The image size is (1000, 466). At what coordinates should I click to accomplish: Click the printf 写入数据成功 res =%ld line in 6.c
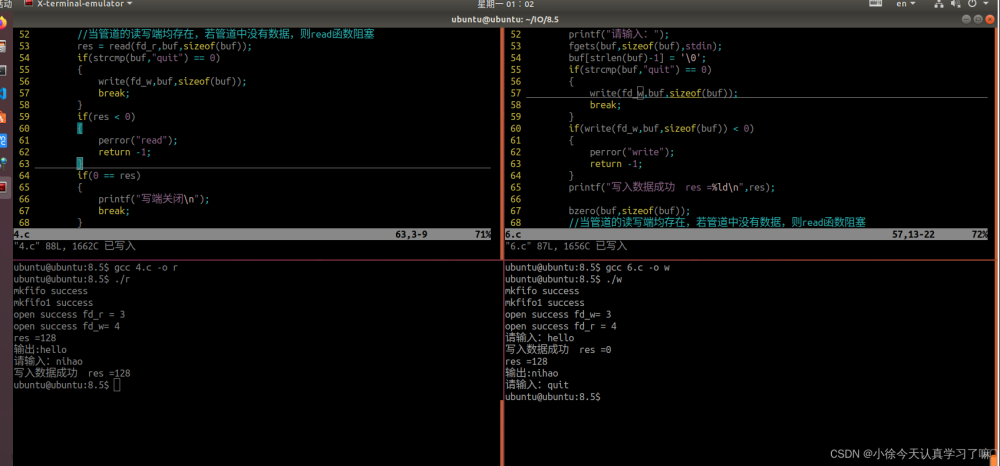click(x=672, y=187)
